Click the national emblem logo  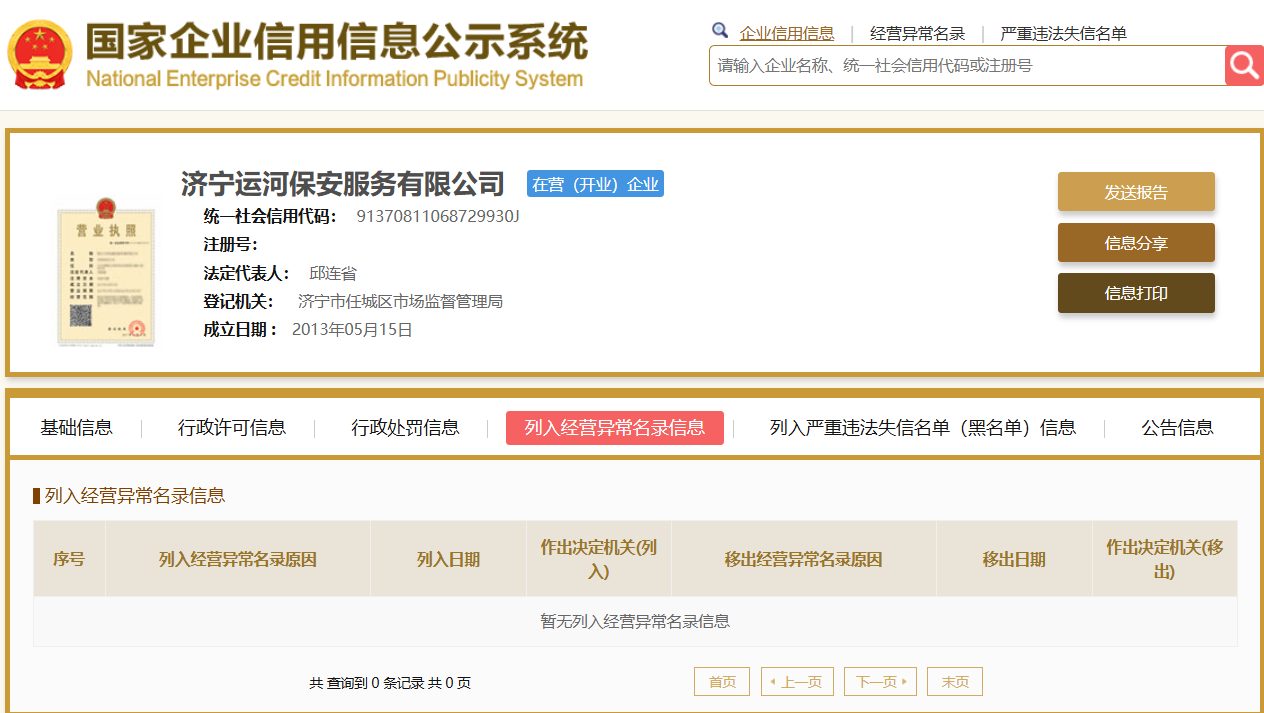(40, 55)
